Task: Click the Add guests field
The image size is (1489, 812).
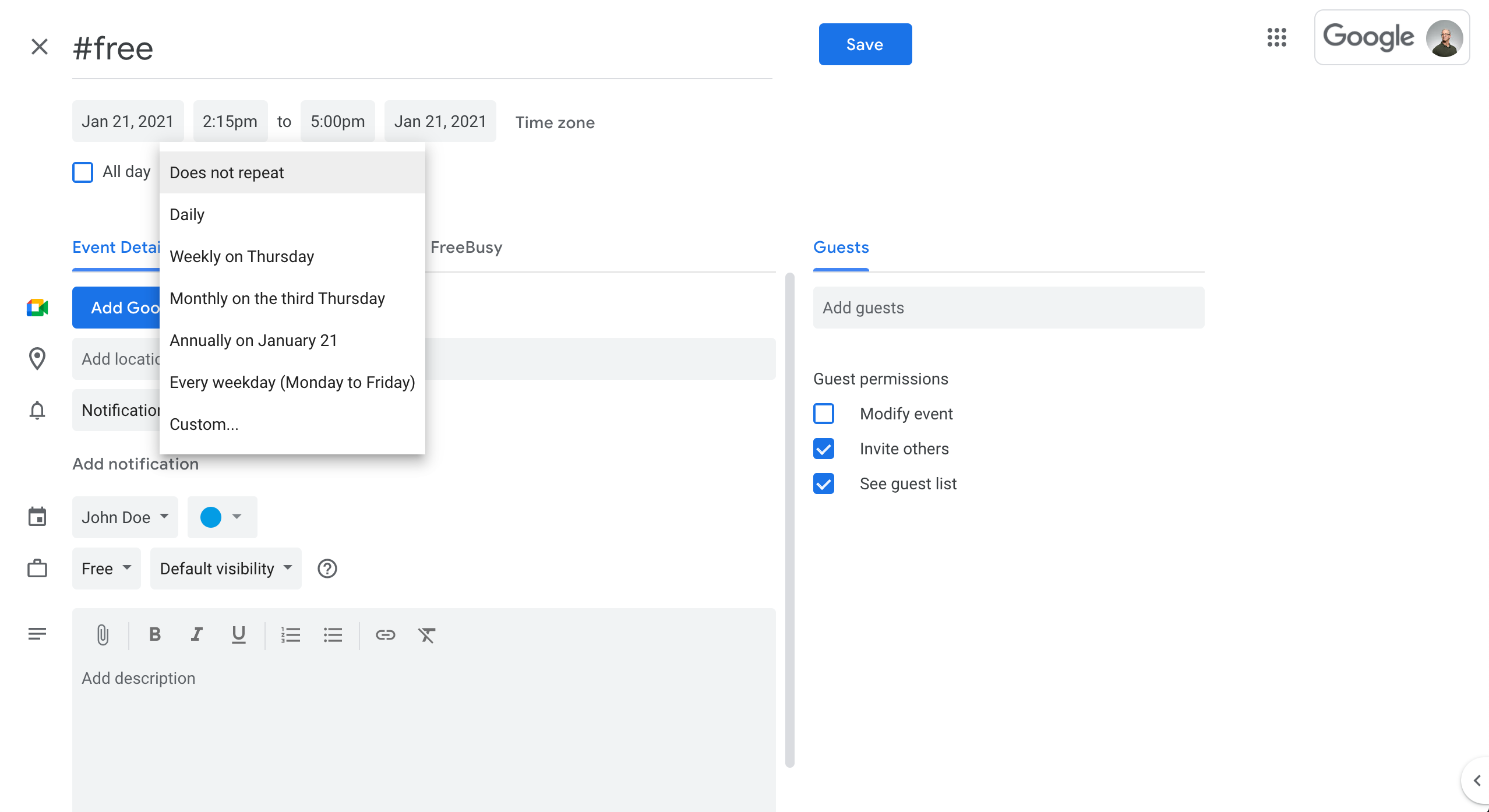Action: pyautogui.click(x=1008, y=308)
